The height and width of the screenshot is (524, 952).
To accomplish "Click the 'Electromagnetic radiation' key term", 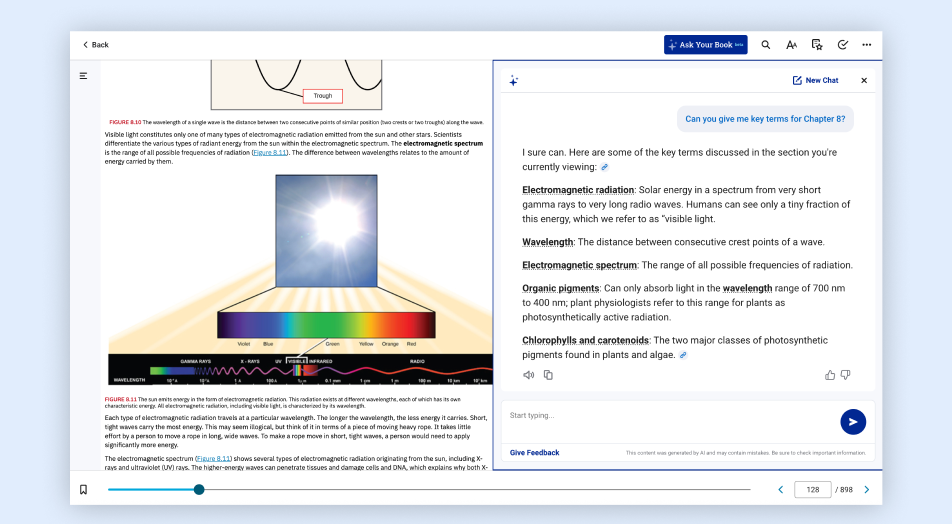I will [x=578, y=190].
